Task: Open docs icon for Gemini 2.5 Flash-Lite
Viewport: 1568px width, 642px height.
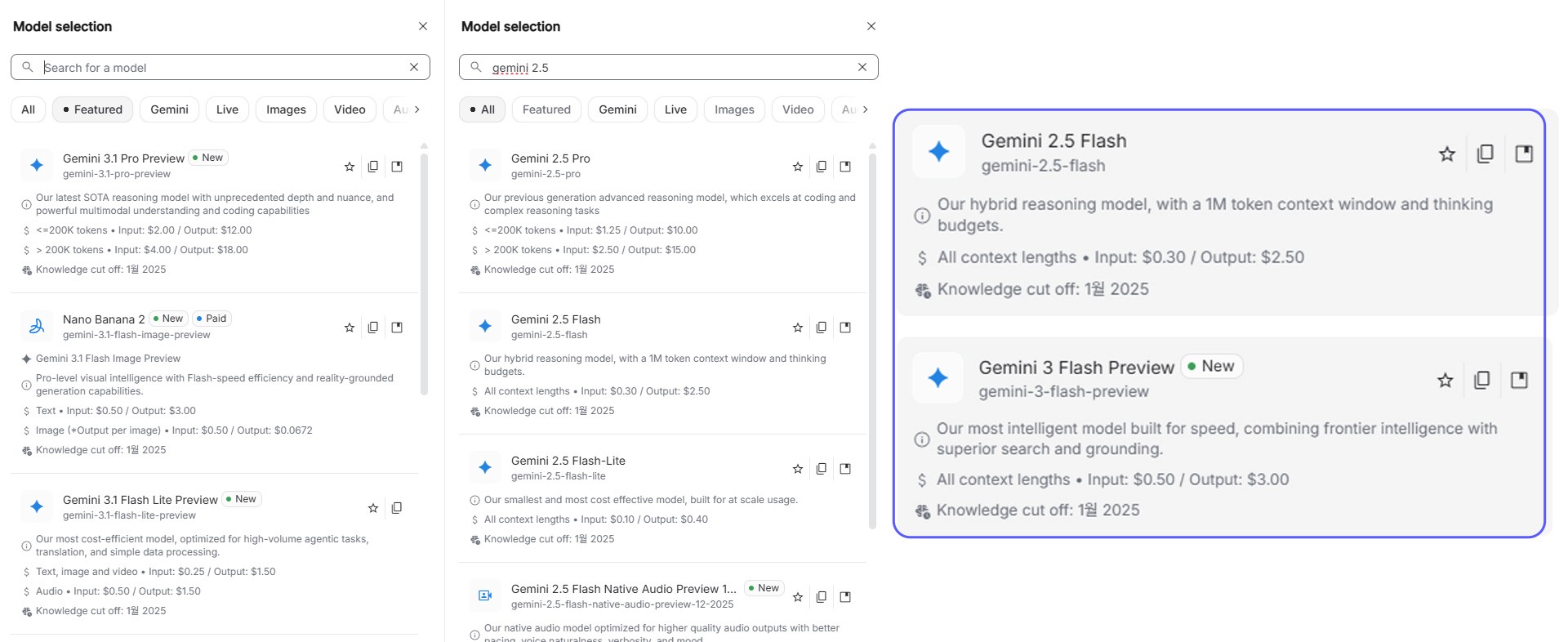Action: point(845,469)
